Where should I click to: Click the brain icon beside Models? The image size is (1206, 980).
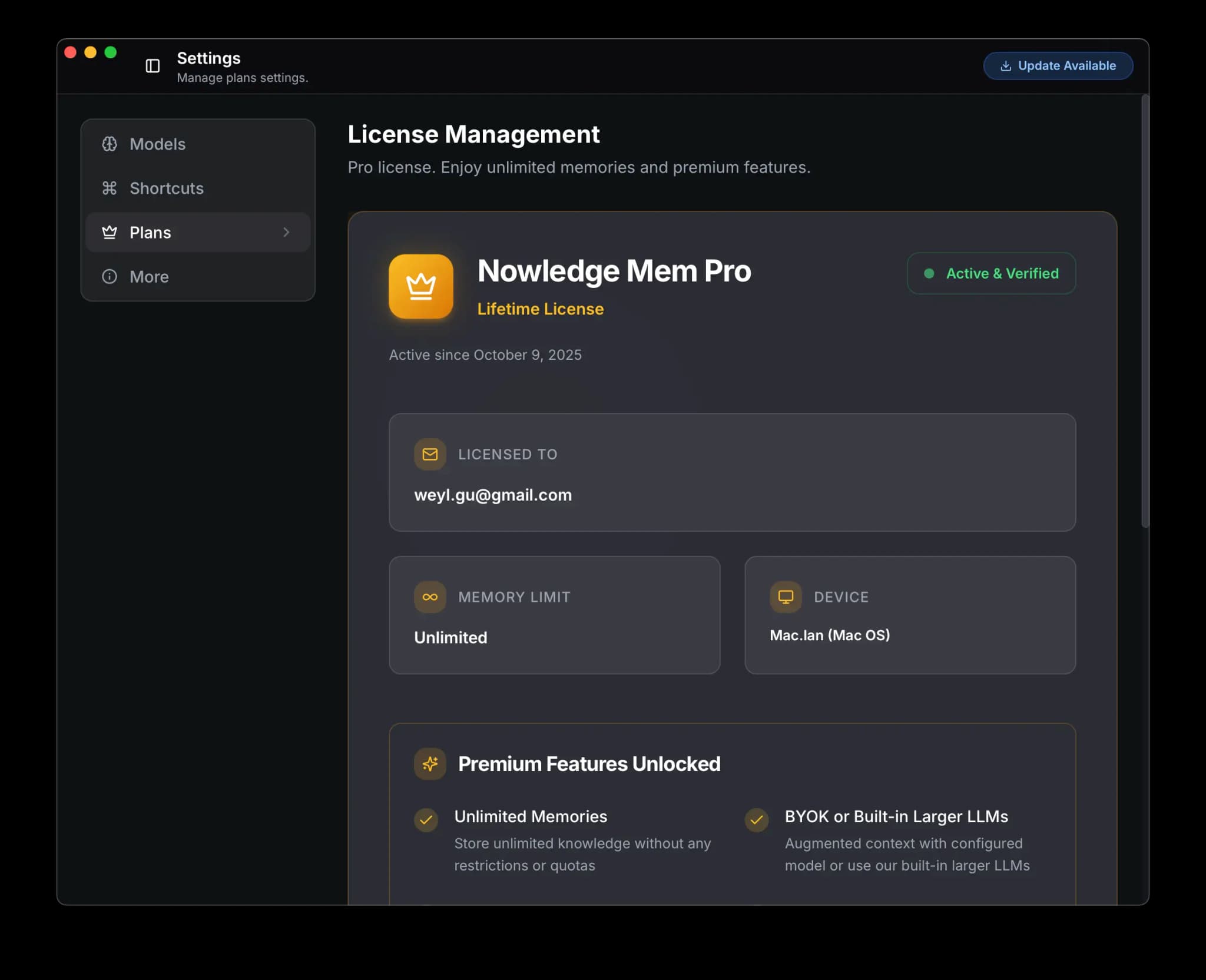(110, 144)
